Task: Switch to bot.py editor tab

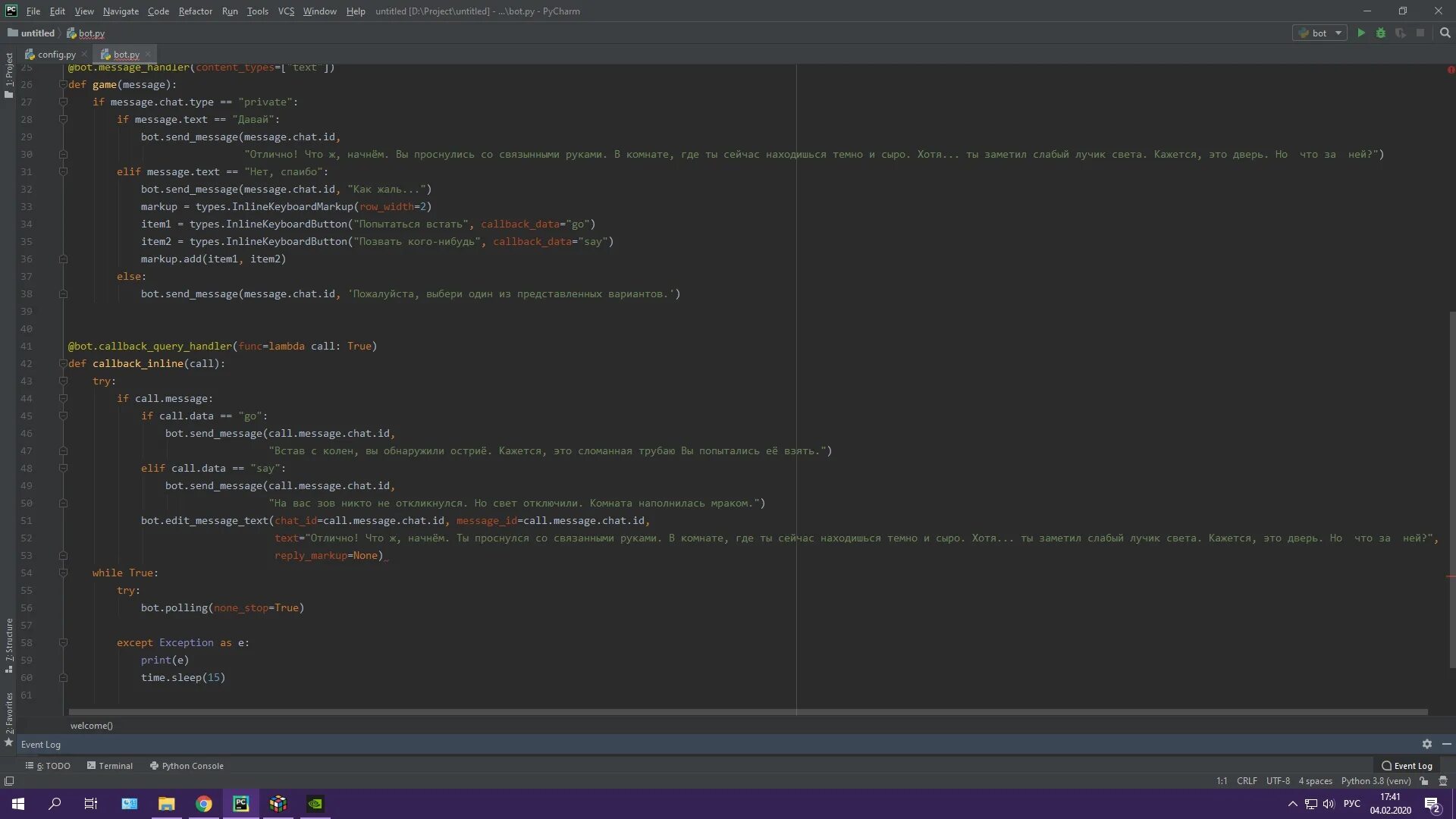Action: [121, 54]
